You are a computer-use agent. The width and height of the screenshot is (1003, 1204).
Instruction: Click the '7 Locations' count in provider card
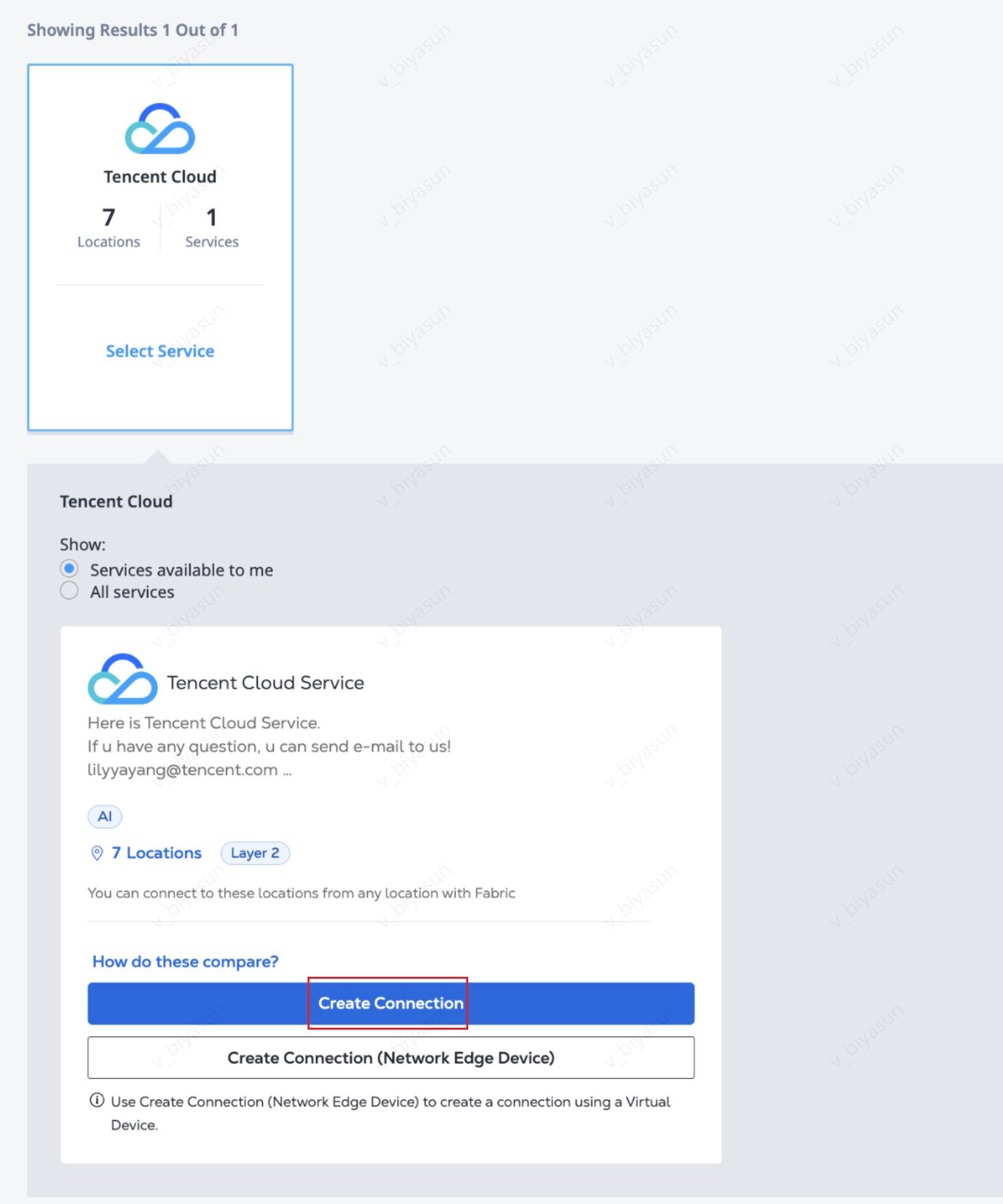click(x=108, y=228)
